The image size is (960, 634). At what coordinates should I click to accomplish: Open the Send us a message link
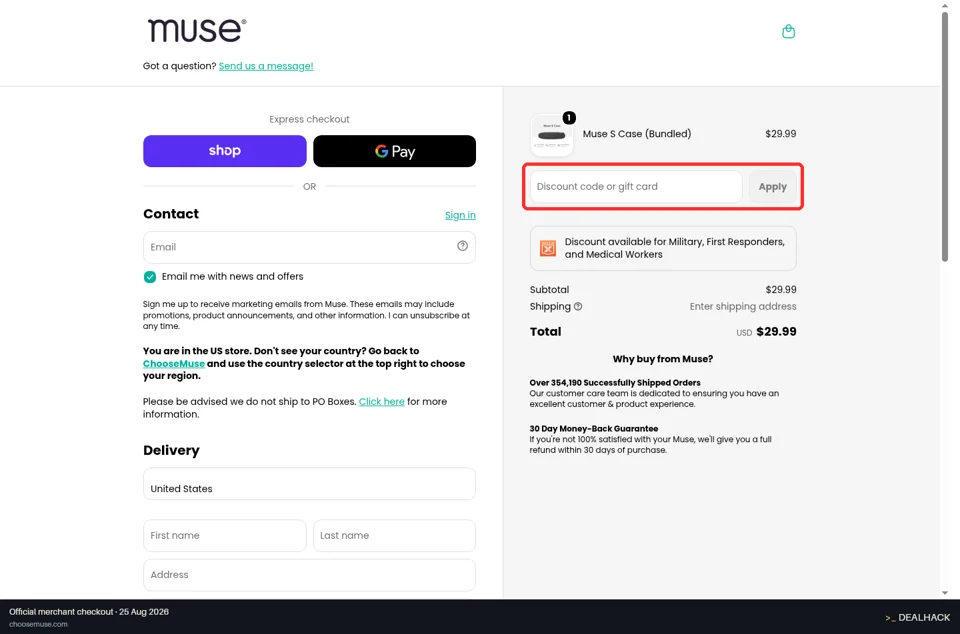click(266, 66)
